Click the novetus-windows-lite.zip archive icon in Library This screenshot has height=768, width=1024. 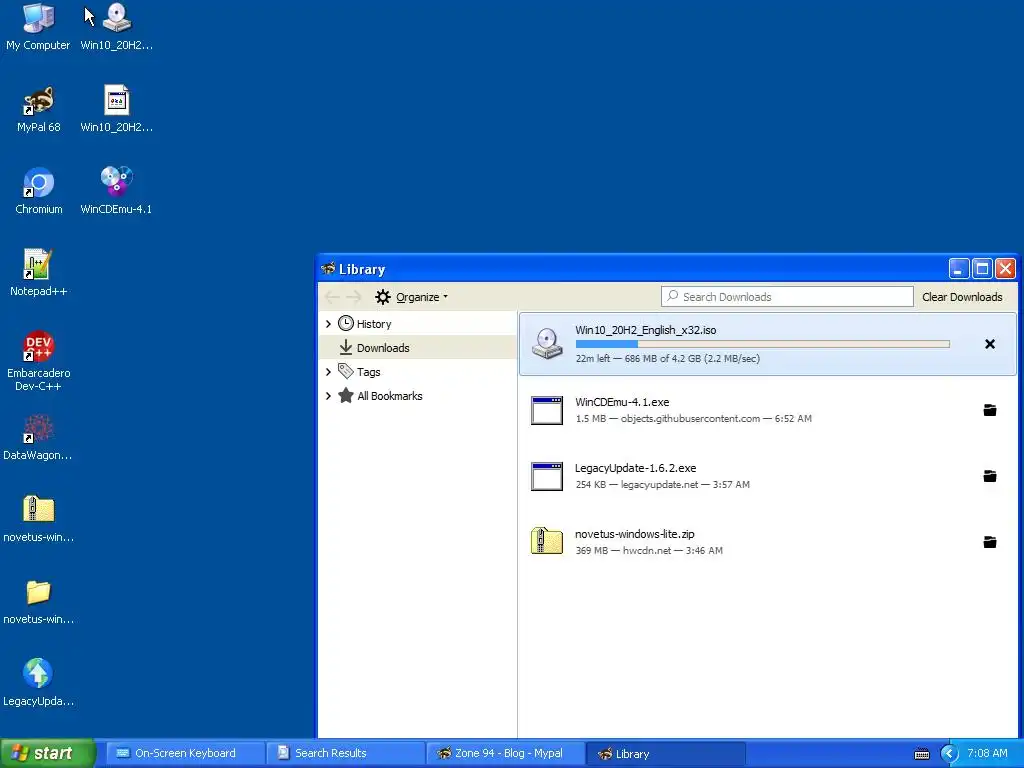[547, 541]
